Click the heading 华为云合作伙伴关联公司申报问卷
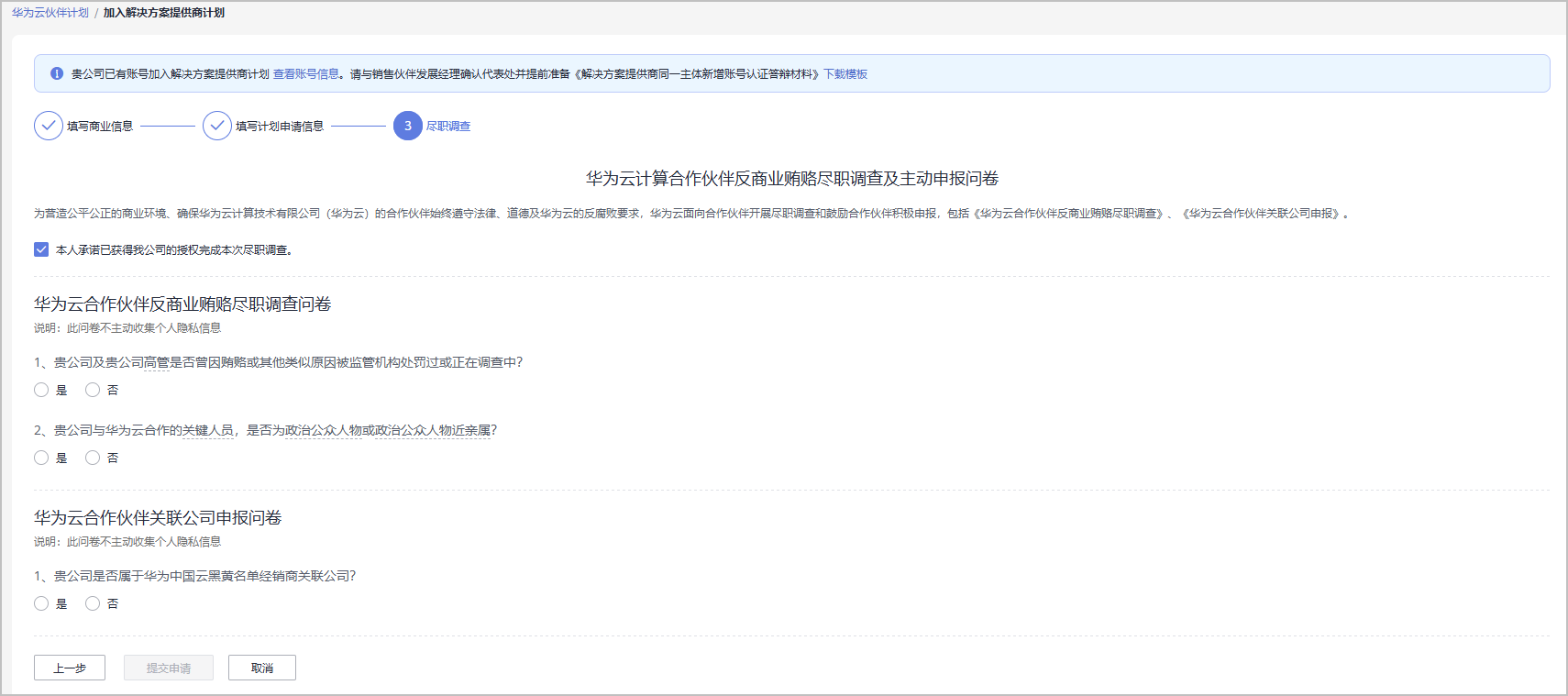This screenshot has width=1568, height=696. pyautogui.click(x=158, y=517)
